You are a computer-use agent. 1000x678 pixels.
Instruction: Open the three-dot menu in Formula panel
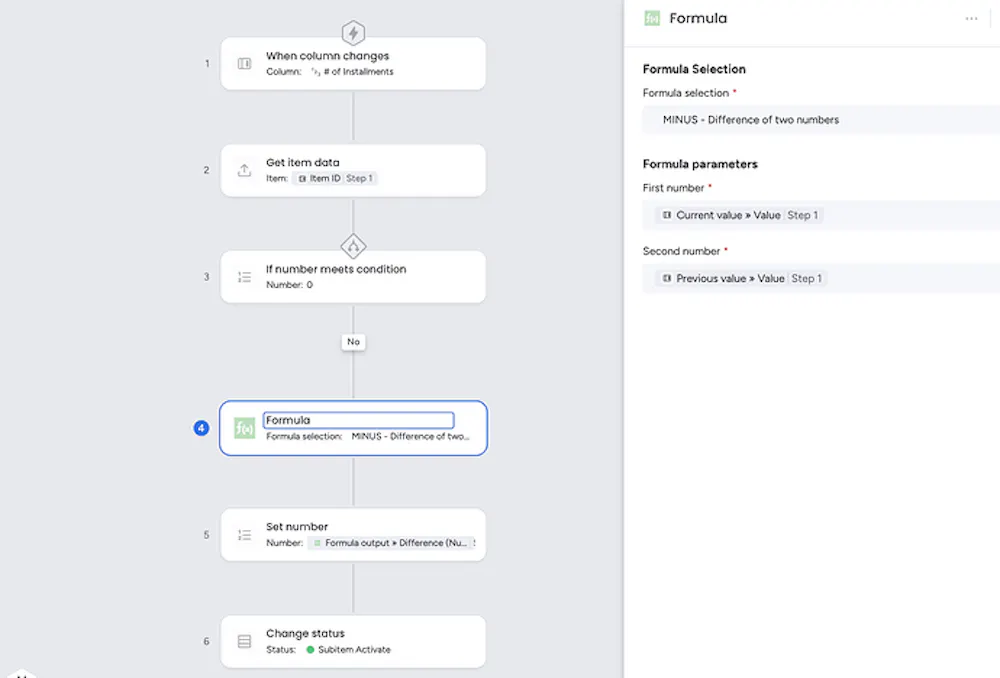972,18
